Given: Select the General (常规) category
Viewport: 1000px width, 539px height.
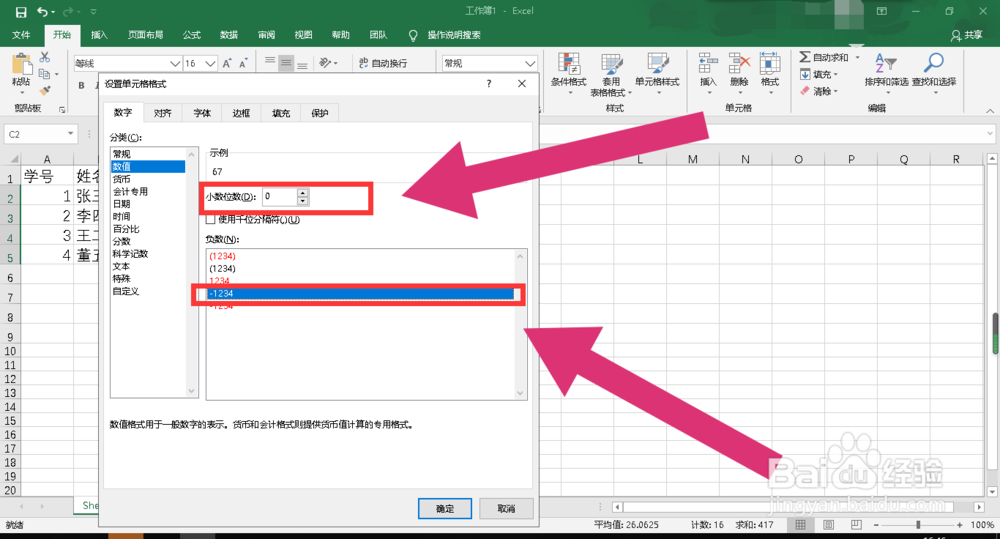Looking at the screenshot, I should click(148, 154).
